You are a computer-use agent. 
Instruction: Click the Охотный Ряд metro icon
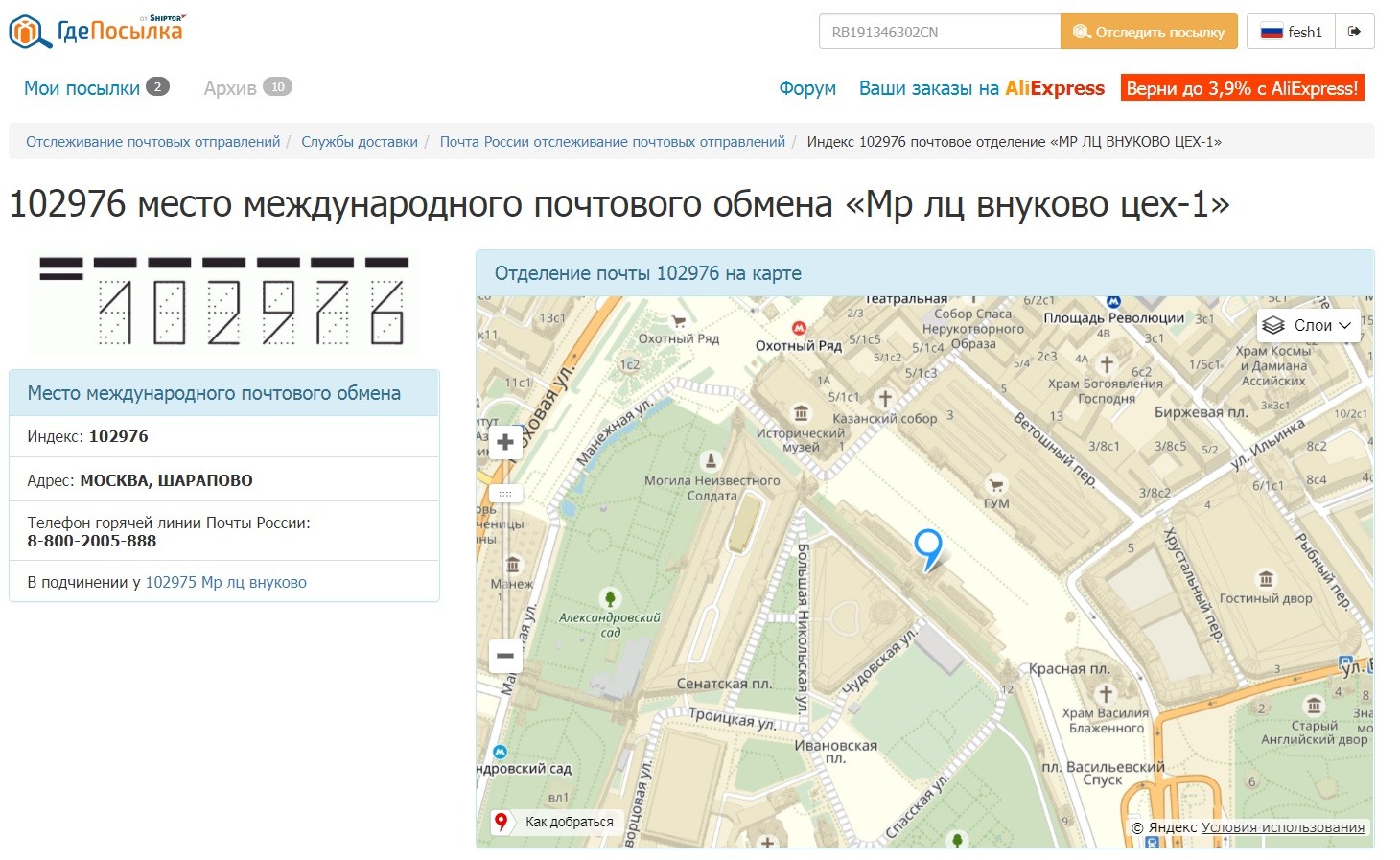click(x=798, y=328)
